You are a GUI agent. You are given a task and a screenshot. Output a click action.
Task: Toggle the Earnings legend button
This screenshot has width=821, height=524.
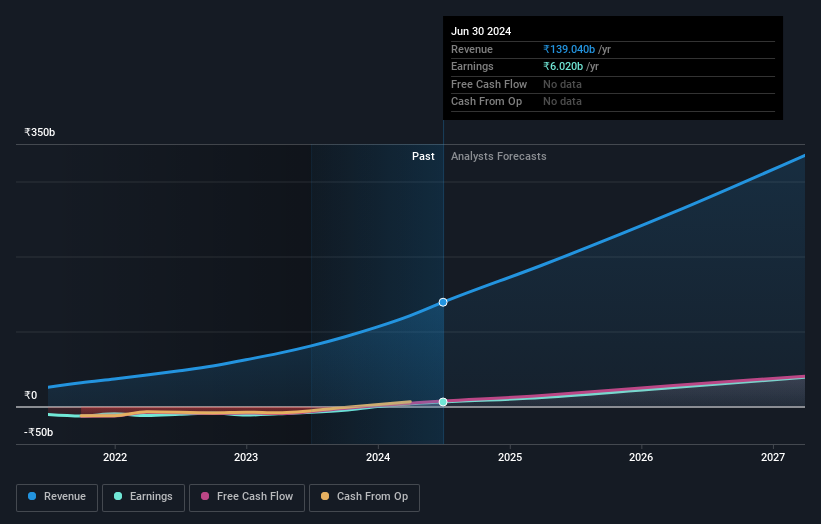pyautogui.click(x=143, y=497)
